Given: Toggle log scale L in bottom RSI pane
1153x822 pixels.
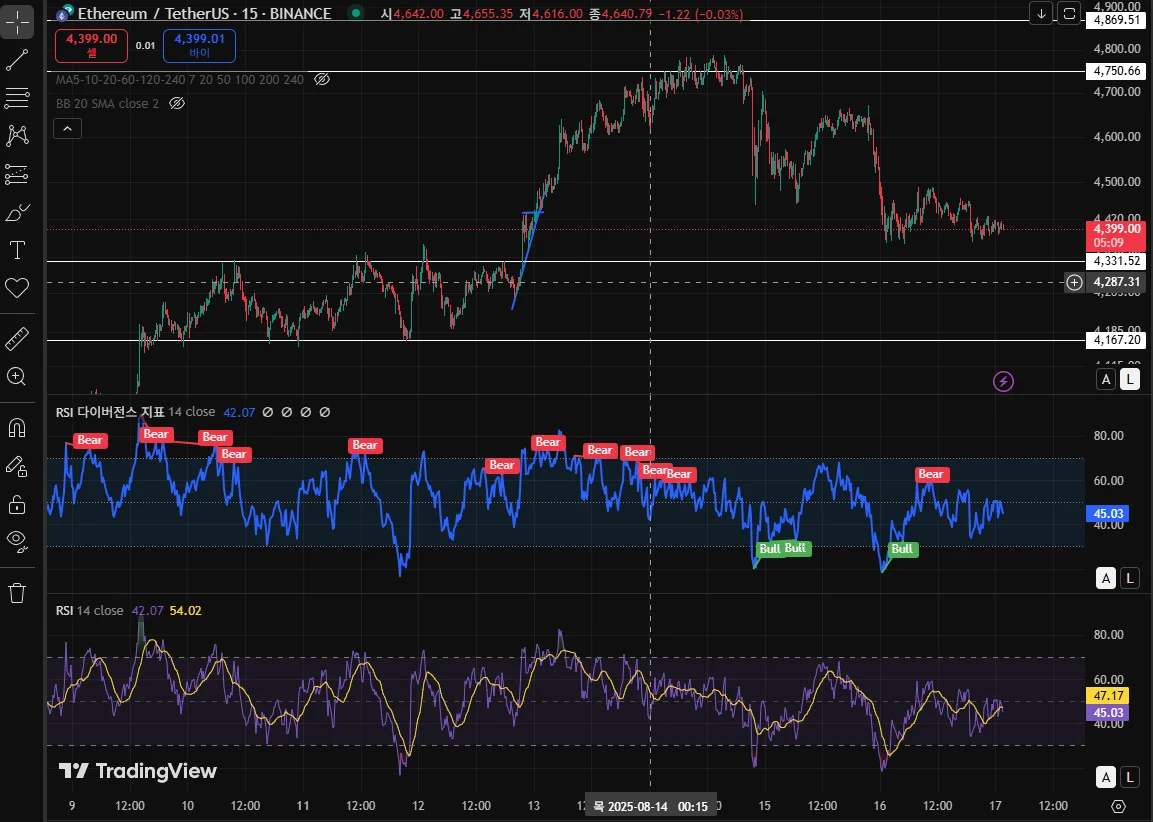Looking at the screenshot, I should click(x=1130, y=776).
